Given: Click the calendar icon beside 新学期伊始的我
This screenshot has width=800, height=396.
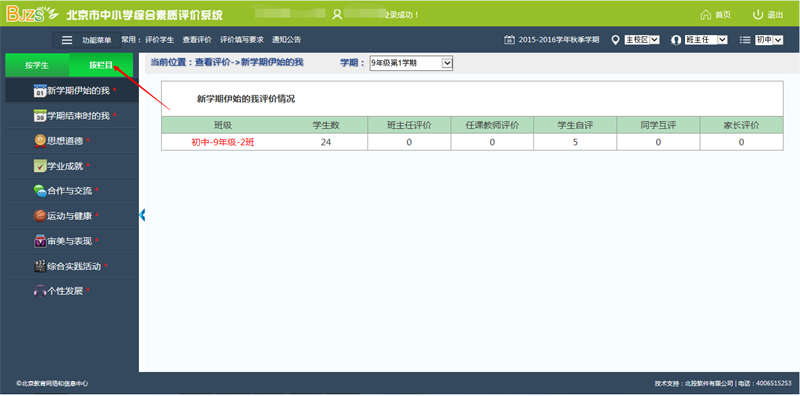Looking at the screenshot, I should (40, 91).
